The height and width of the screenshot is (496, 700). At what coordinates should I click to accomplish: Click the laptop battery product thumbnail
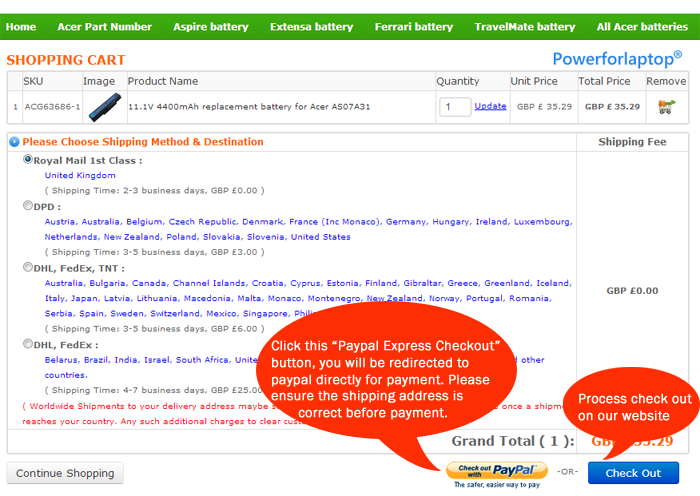99,106
